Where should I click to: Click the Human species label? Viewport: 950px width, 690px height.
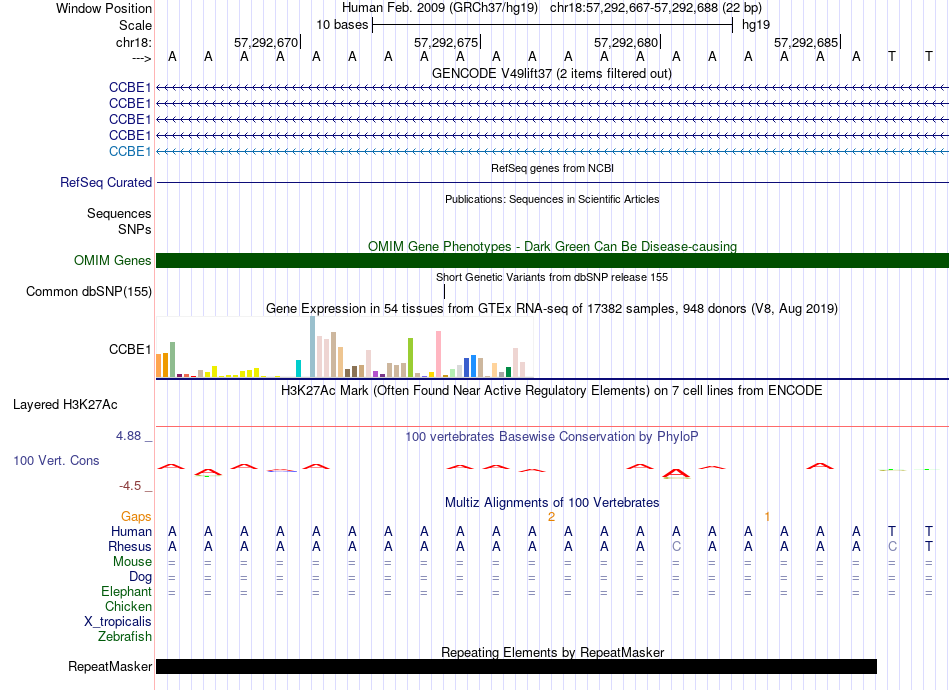pyautogui.click(x=131, y=531)
